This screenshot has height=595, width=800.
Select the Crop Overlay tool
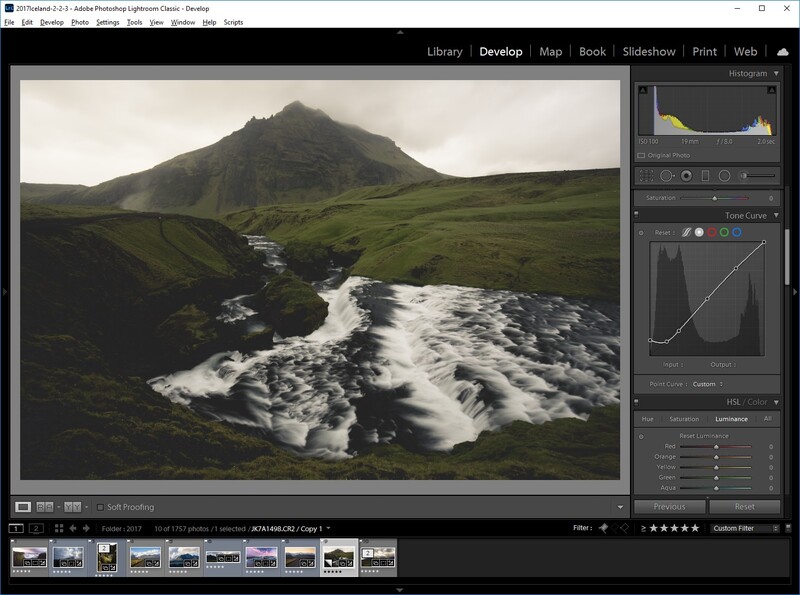pyautogui.click(x=646, y=176)
